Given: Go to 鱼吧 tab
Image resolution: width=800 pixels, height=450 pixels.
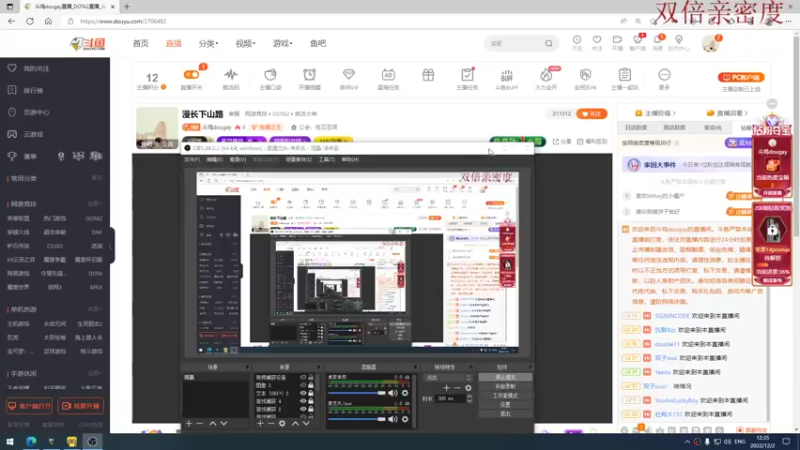Looking at the screenshot, I should [318, 44].
